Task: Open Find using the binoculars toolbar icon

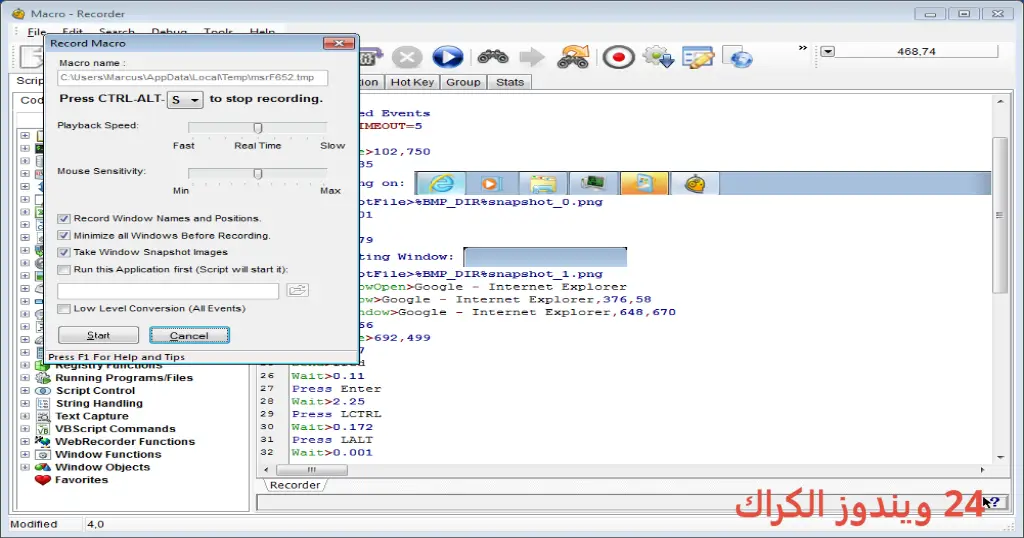Action: [492, 57]
